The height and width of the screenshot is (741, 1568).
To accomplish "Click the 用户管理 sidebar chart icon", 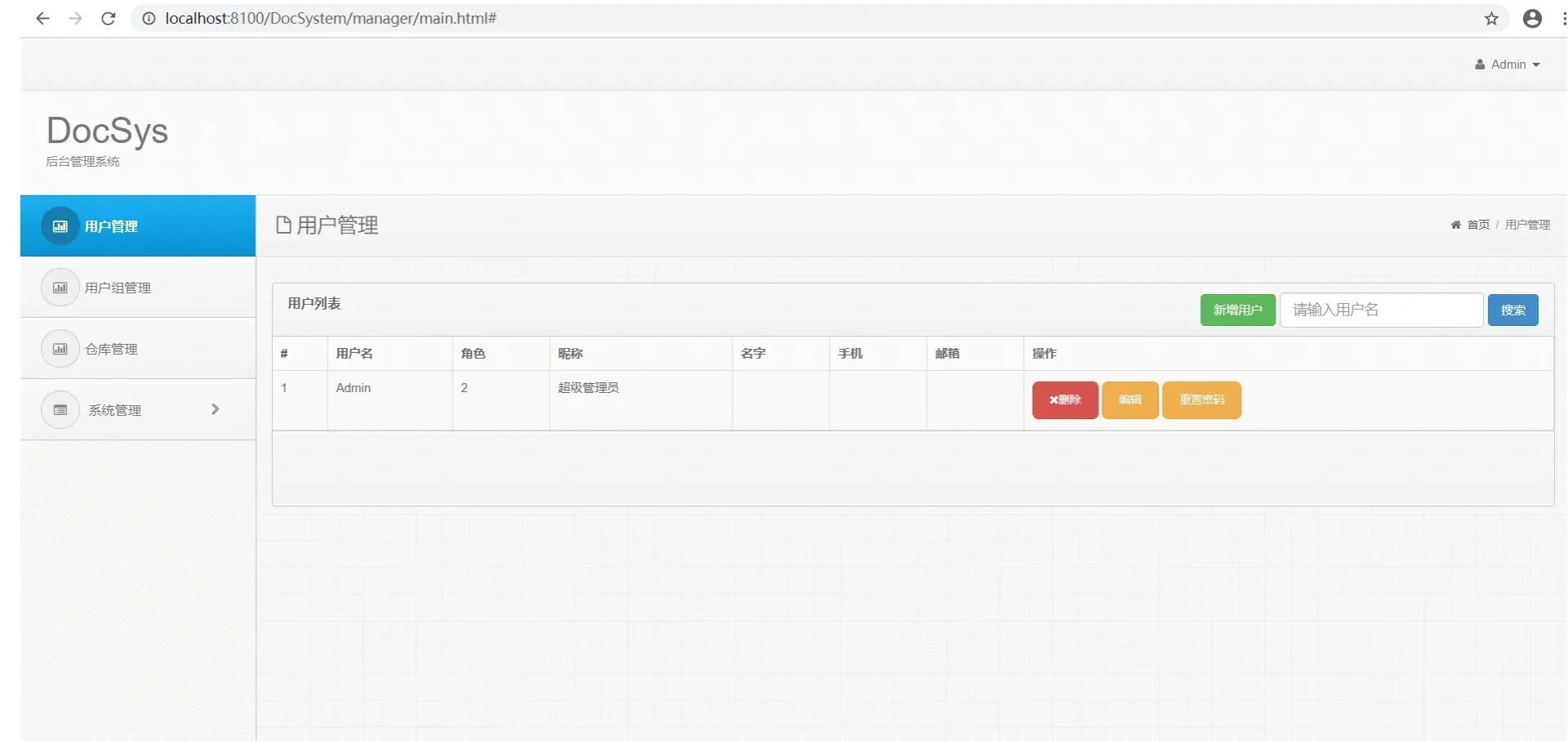I will 60,226.
